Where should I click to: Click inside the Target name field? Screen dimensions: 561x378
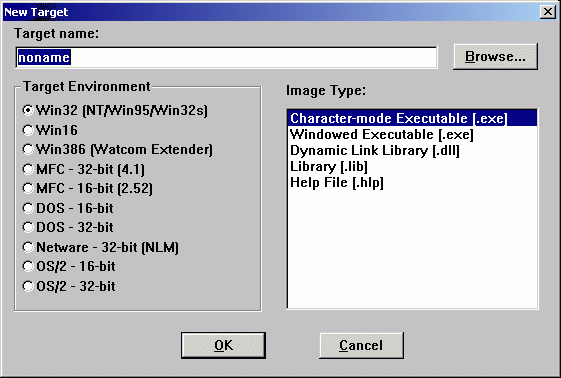(x=226, y=57)
